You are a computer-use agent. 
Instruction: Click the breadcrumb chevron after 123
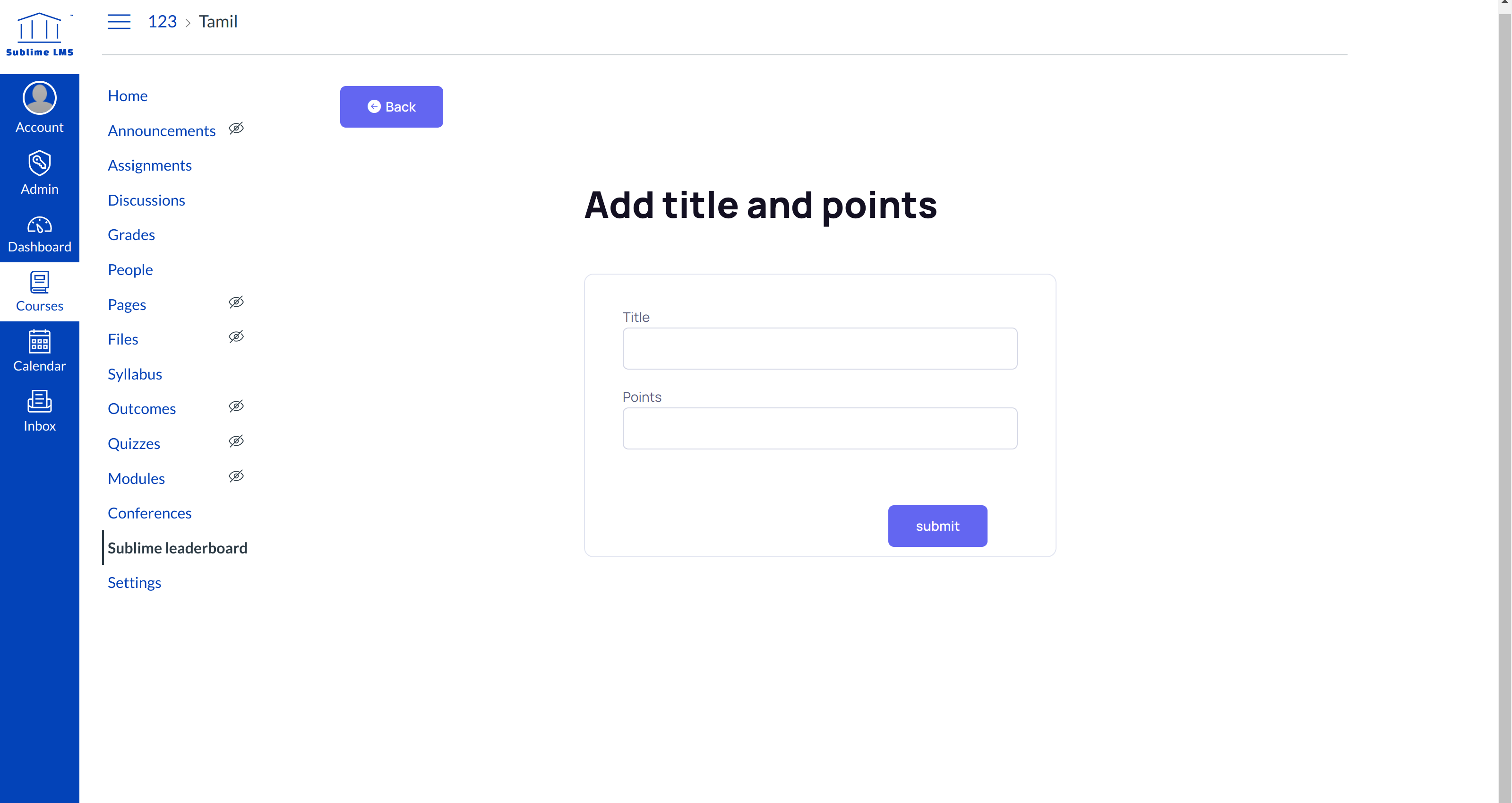[x=188, y=23]
